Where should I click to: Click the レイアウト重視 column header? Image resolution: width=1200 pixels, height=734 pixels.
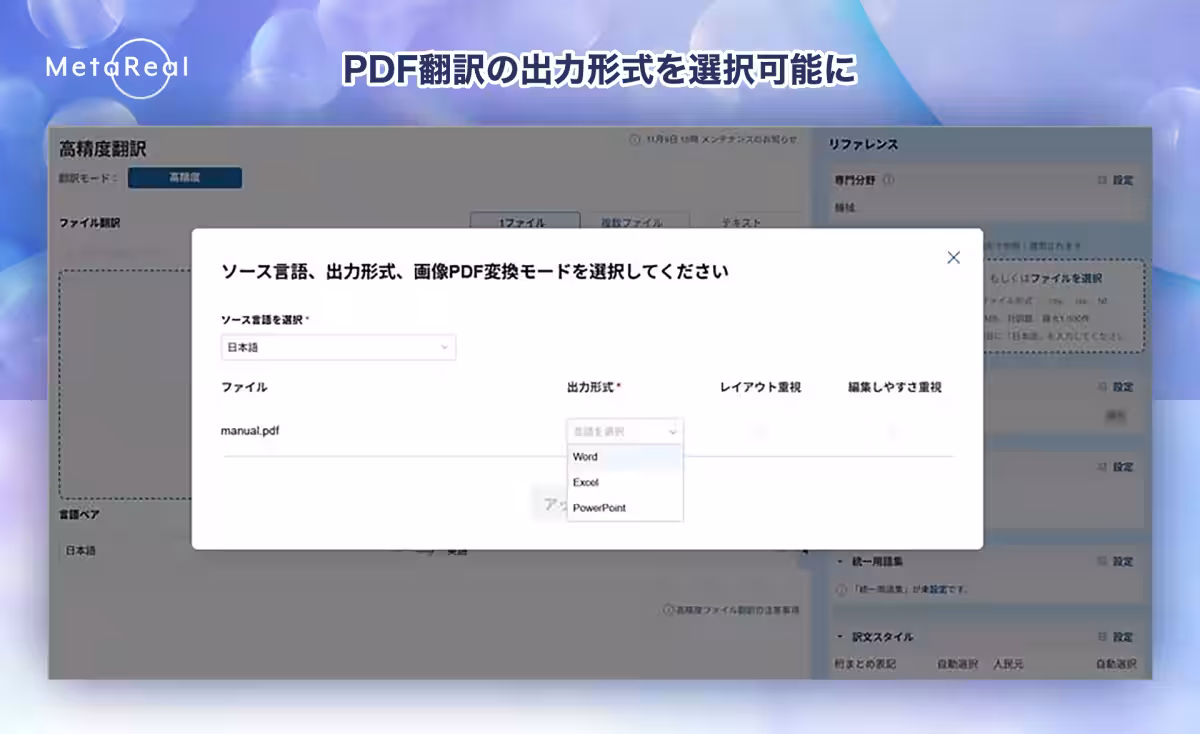(760, 387)
